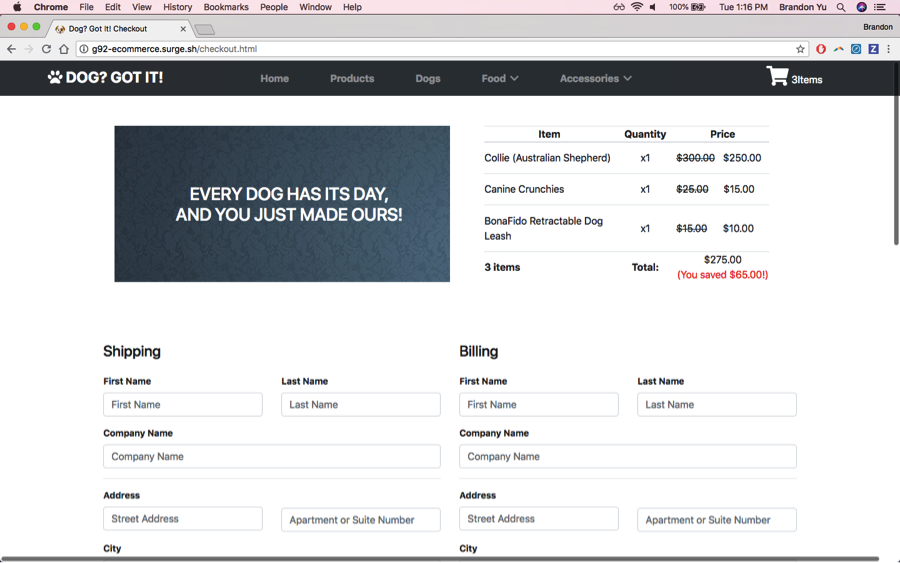The width and height of the screenshot is (900, 563).
Task: Open Notification Center list icon
Action: click(x=879, y=7)
